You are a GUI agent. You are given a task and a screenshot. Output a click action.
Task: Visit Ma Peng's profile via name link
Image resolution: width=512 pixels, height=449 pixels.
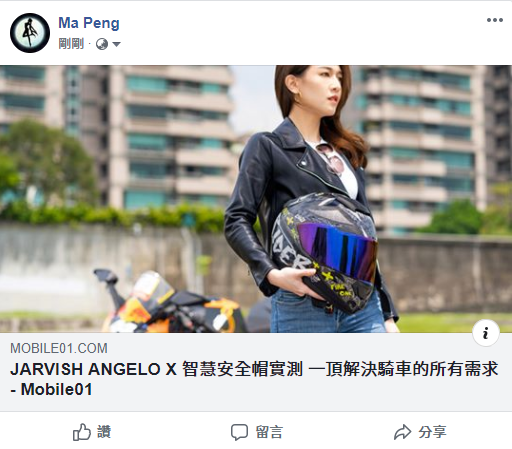(x=89, y=23)
